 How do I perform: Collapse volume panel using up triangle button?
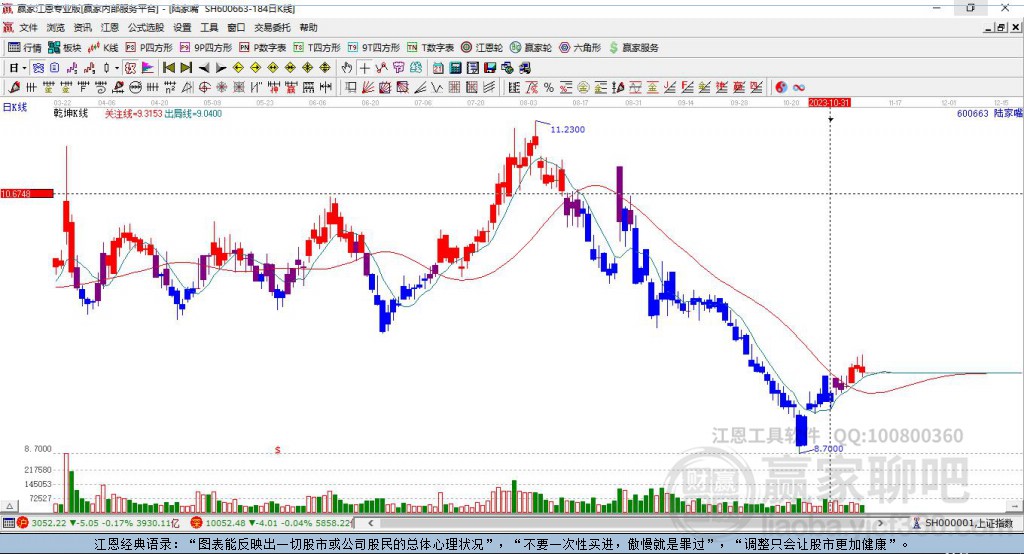pos(9,506)
